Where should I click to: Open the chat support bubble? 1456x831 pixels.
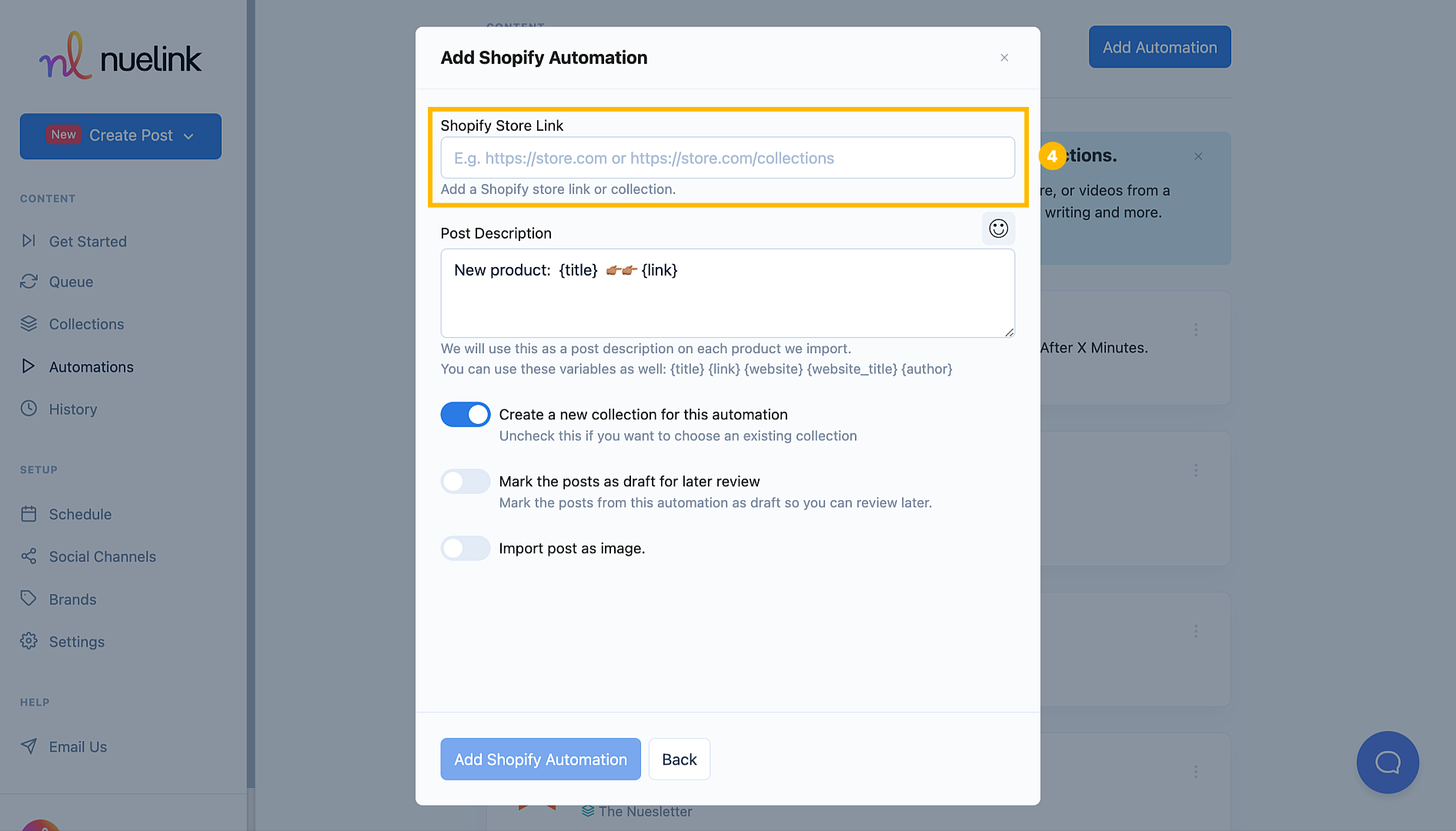(1388, 763)
